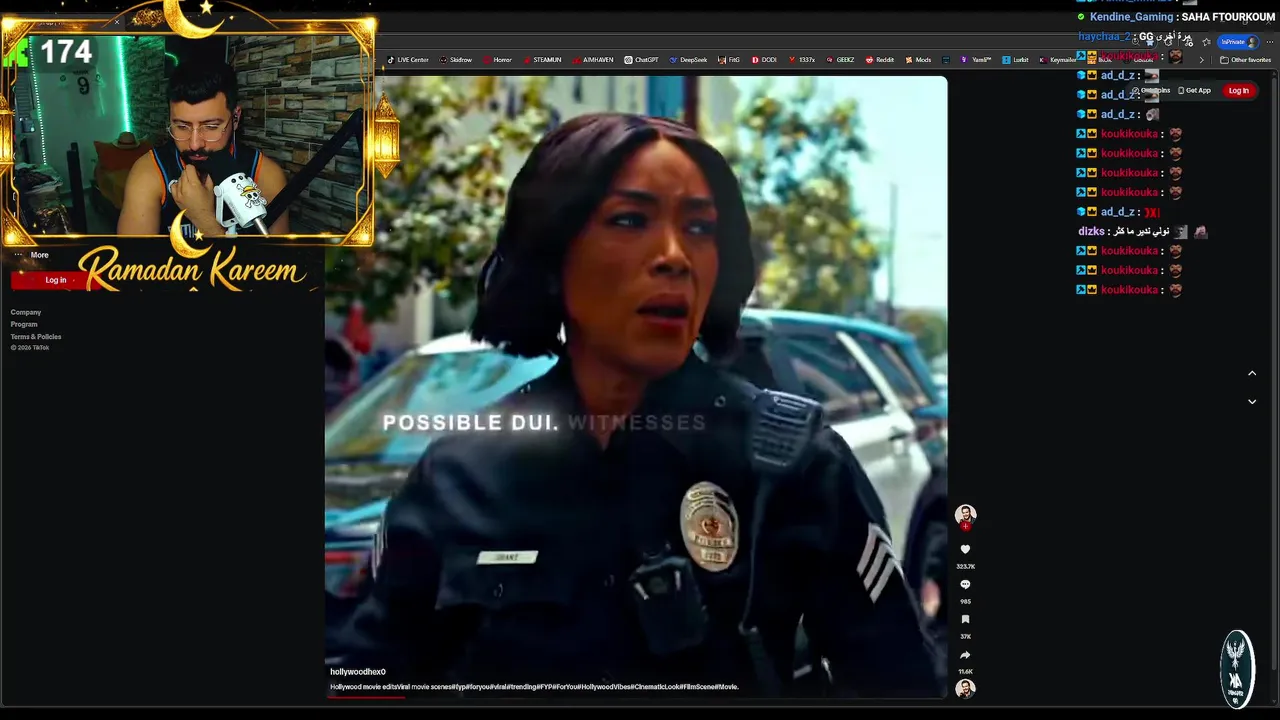The image size is (1280, 720).
Task: Open AIMHAVEN bookmark
Action: click(593, 60)
